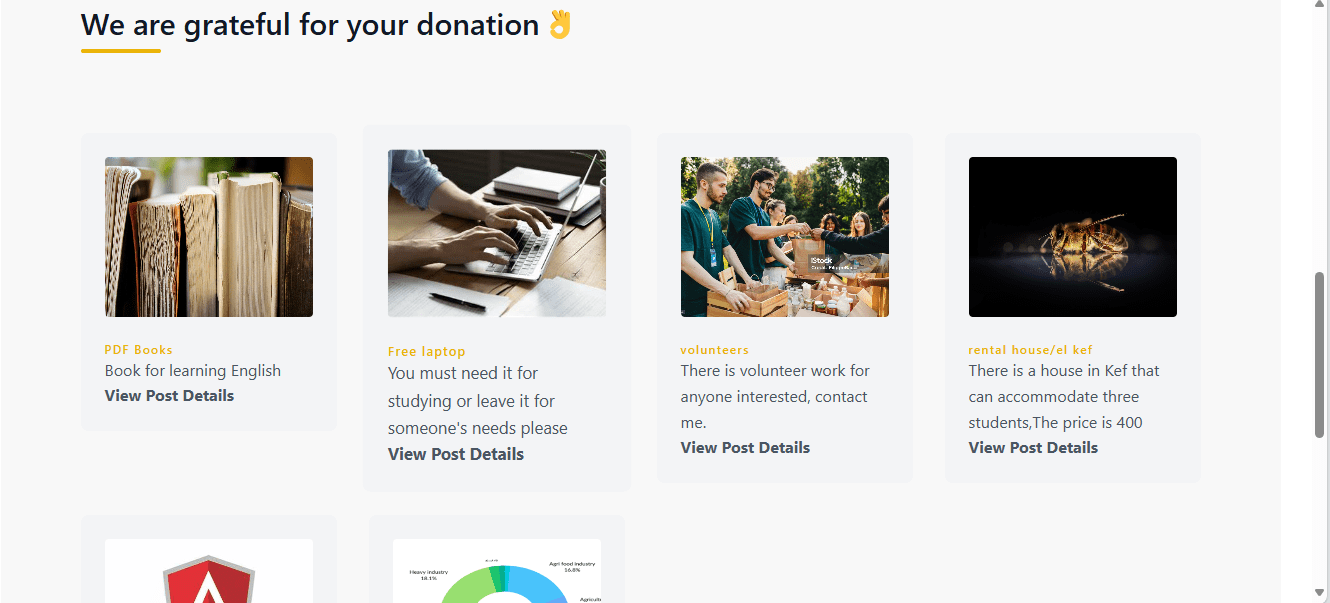Click the PDF Books category label
Viewport: 1330px width, 603px height.
(x=139, y=350)
